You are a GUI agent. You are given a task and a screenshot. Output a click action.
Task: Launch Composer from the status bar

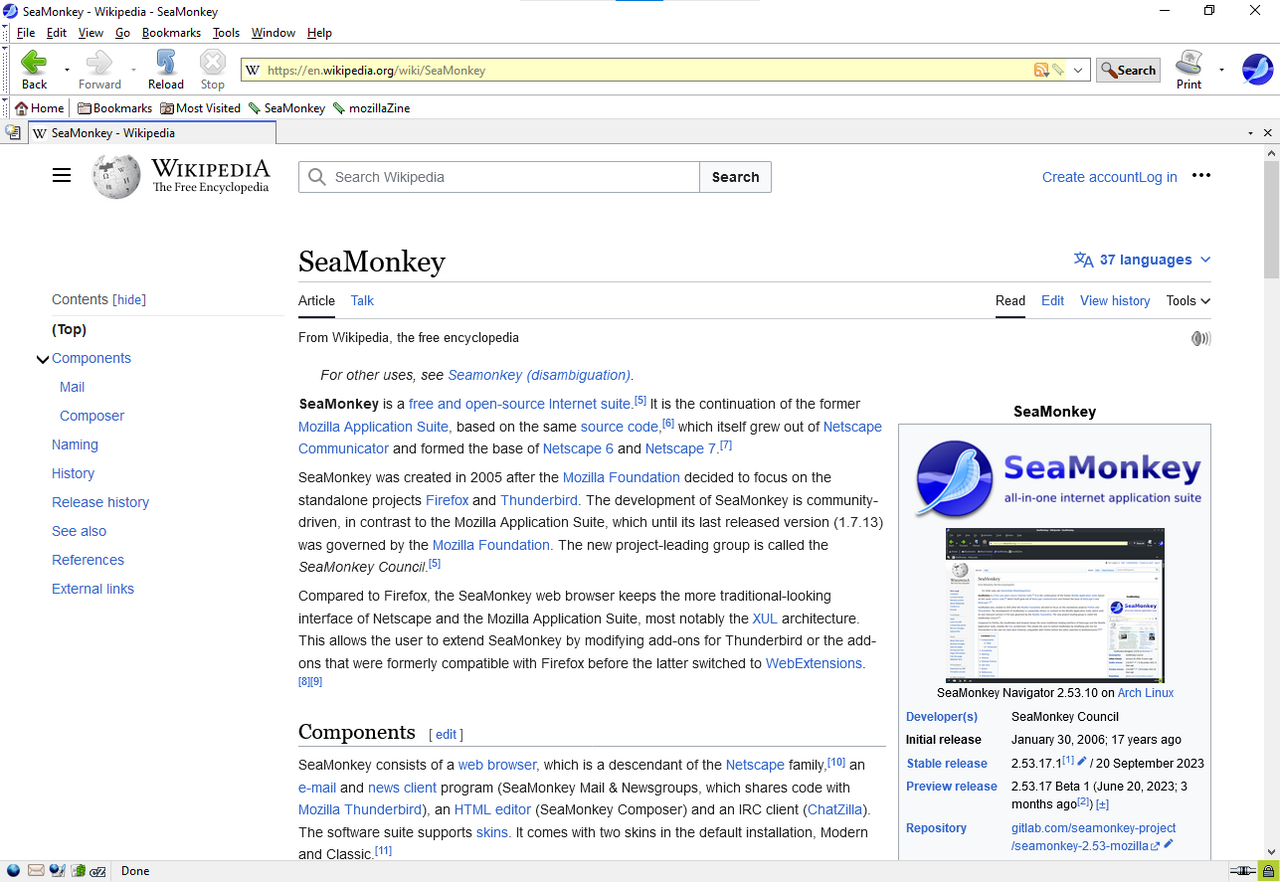tap(57, 871)
